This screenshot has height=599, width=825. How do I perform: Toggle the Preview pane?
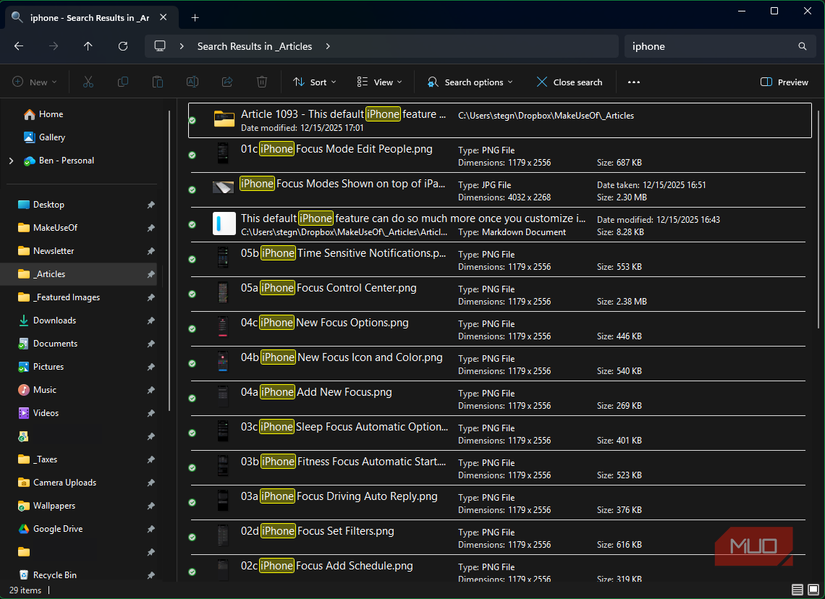pyautogui.click(x=783, y=82)
